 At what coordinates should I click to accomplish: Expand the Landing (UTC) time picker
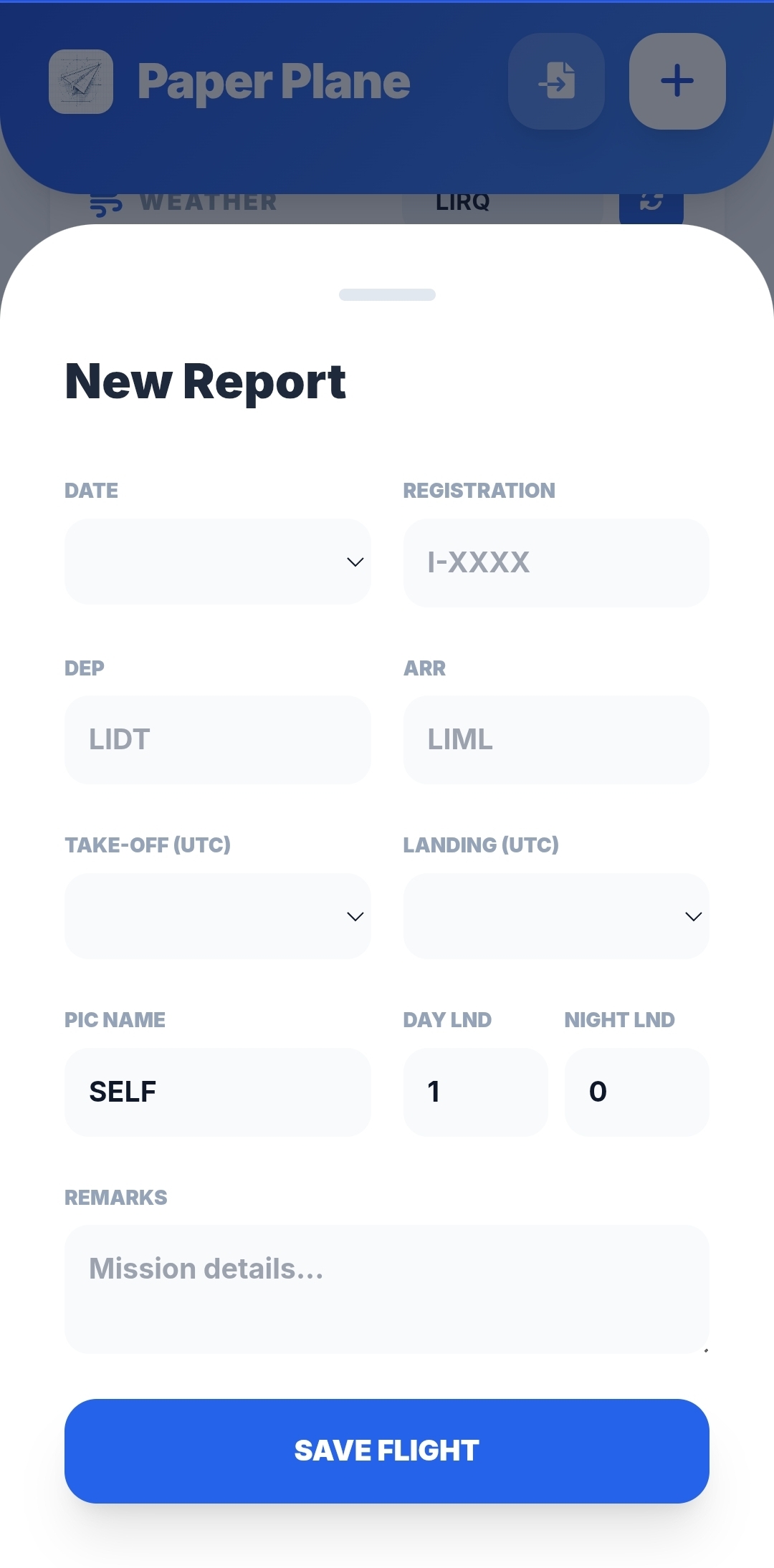pos(556,916)
